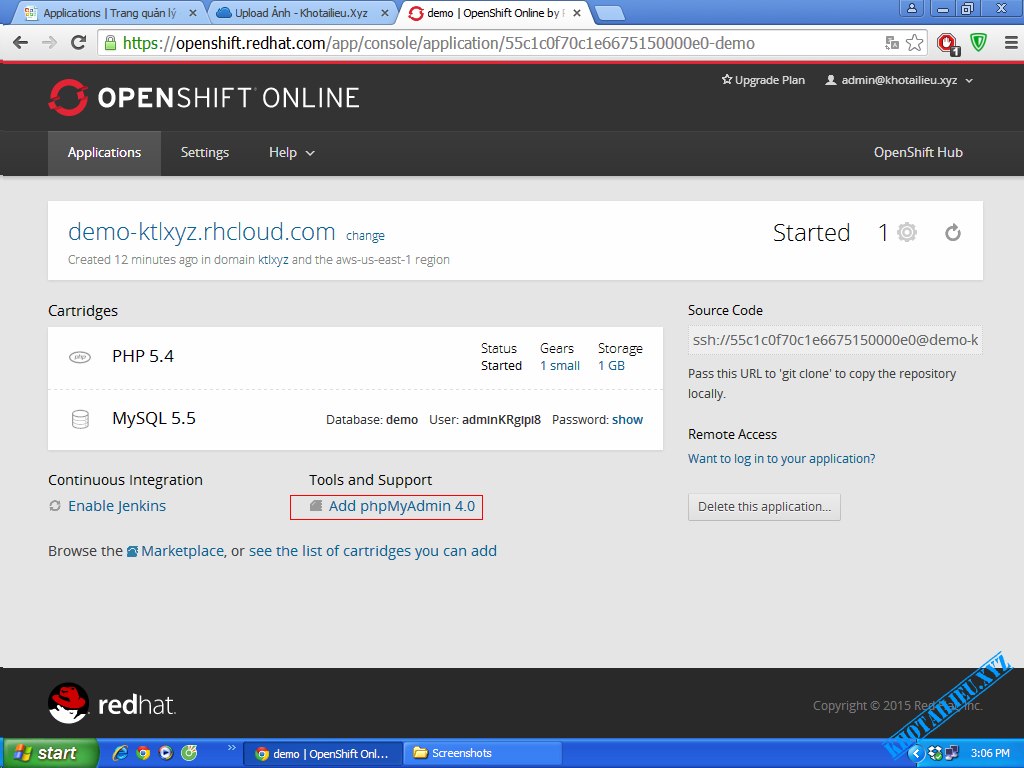Click the green shield extension icon
Screen dimensions: 1024x768
979,43
